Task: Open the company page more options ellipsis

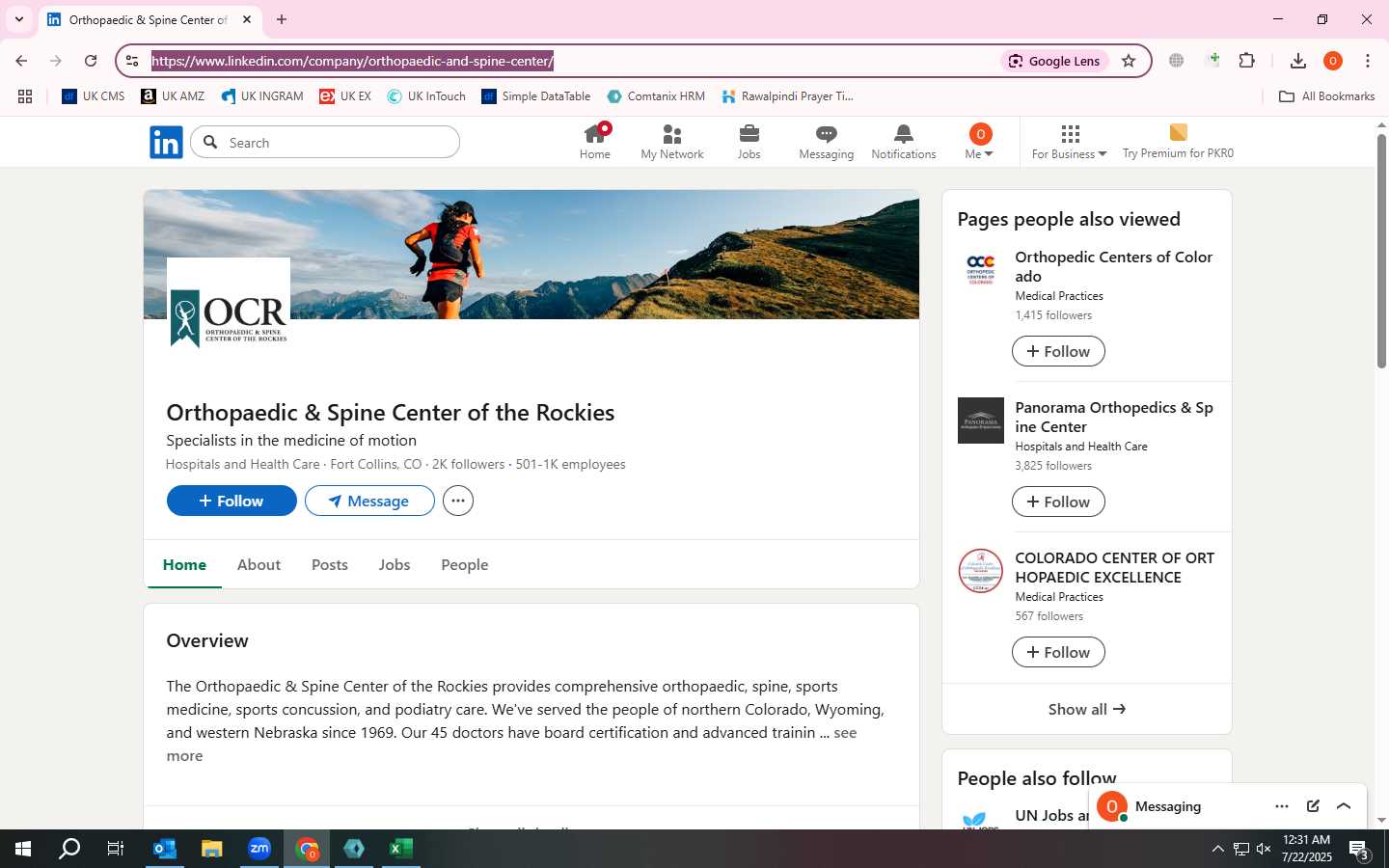Action: 458,501
